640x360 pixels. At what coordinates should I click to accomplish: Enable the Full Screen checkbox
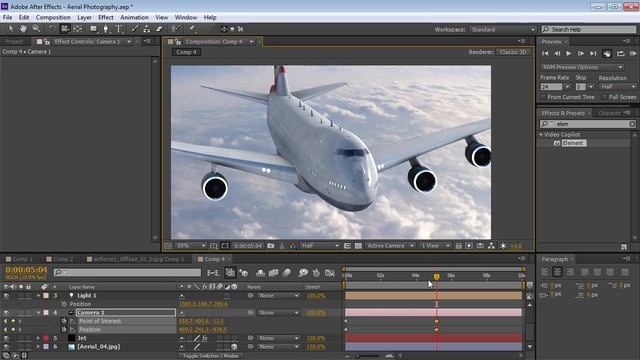[604, 97]
